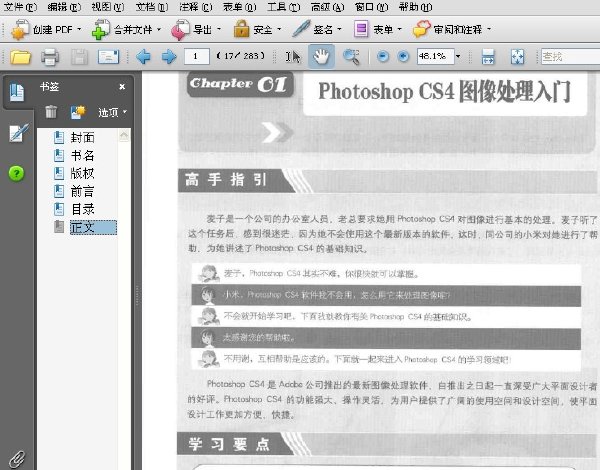Click the open file folder icon
600x470 pixels.
(x=20, y=57)
